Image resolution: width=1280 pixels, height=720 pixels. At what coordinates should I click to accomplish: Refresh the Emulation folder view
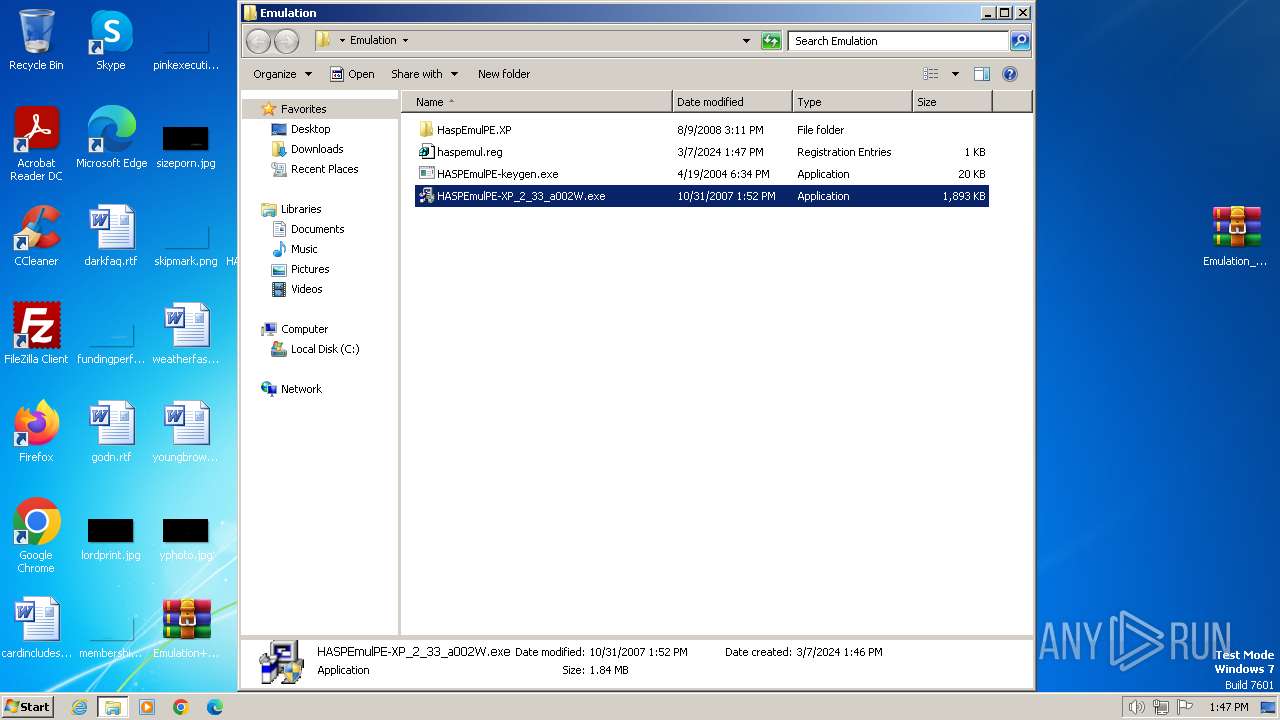point(770,41)
